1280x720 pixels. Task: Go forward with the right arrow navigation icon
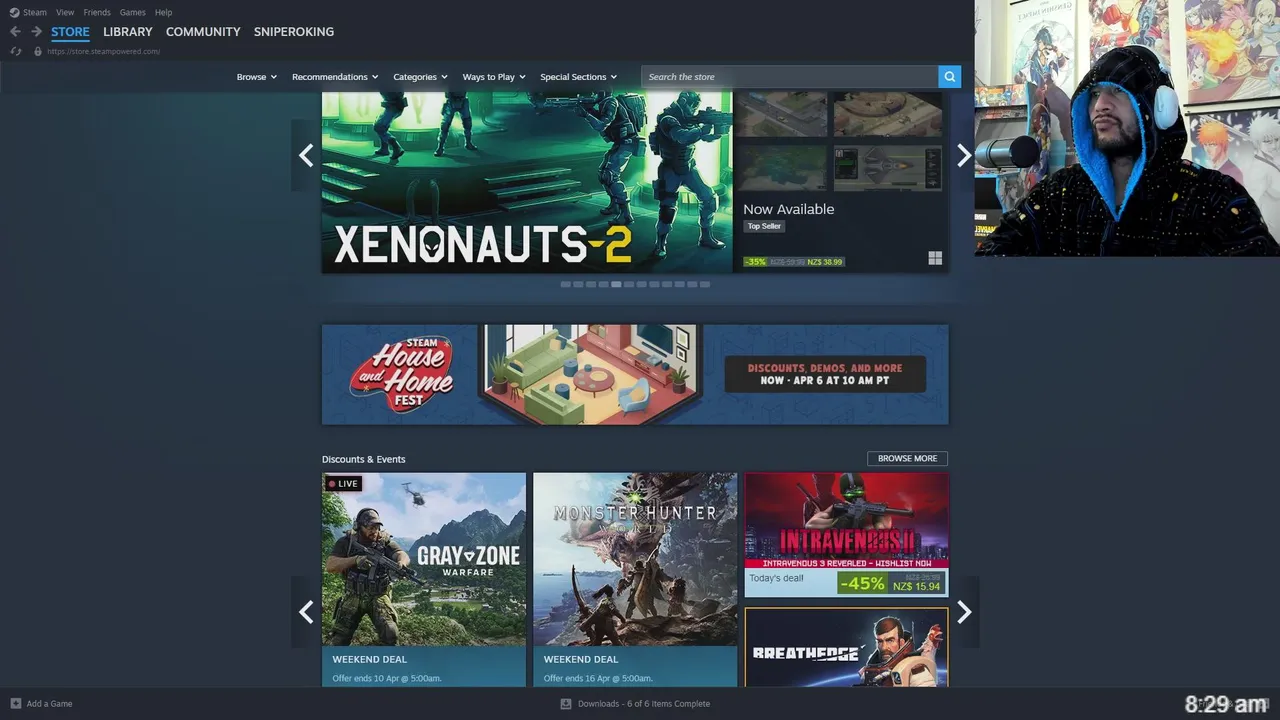pos(36,32)
